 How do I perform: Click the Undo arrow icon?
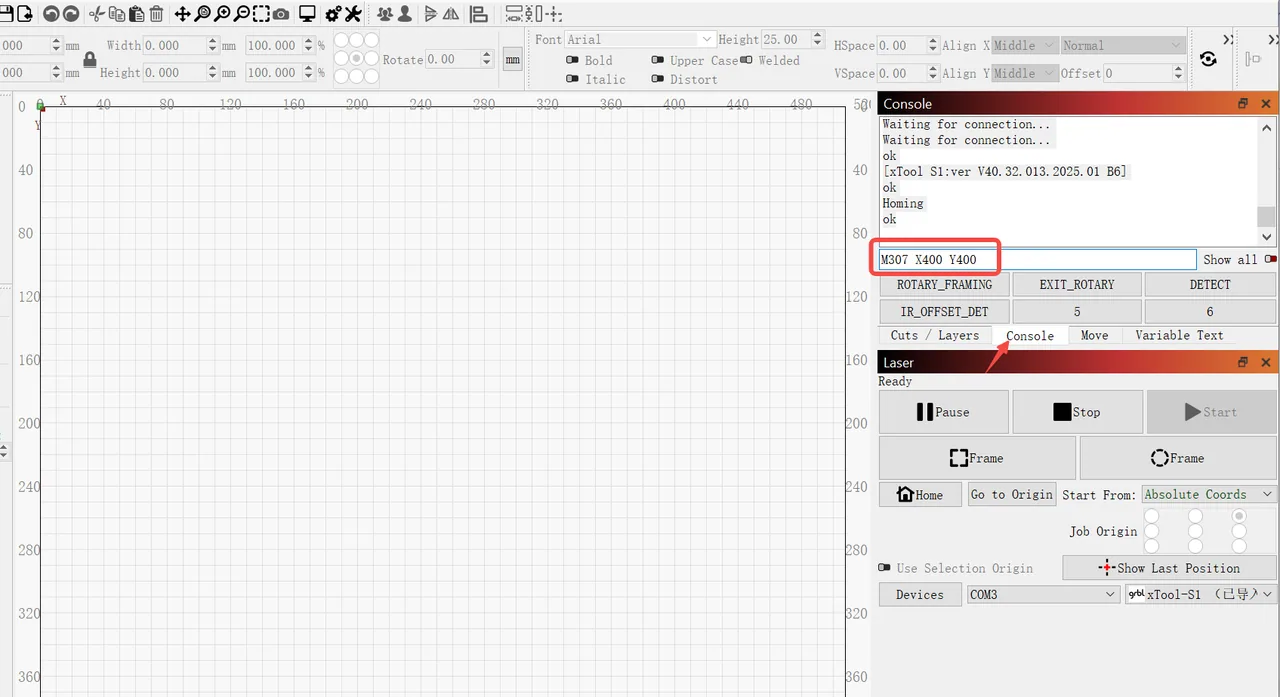pos(51,14)
